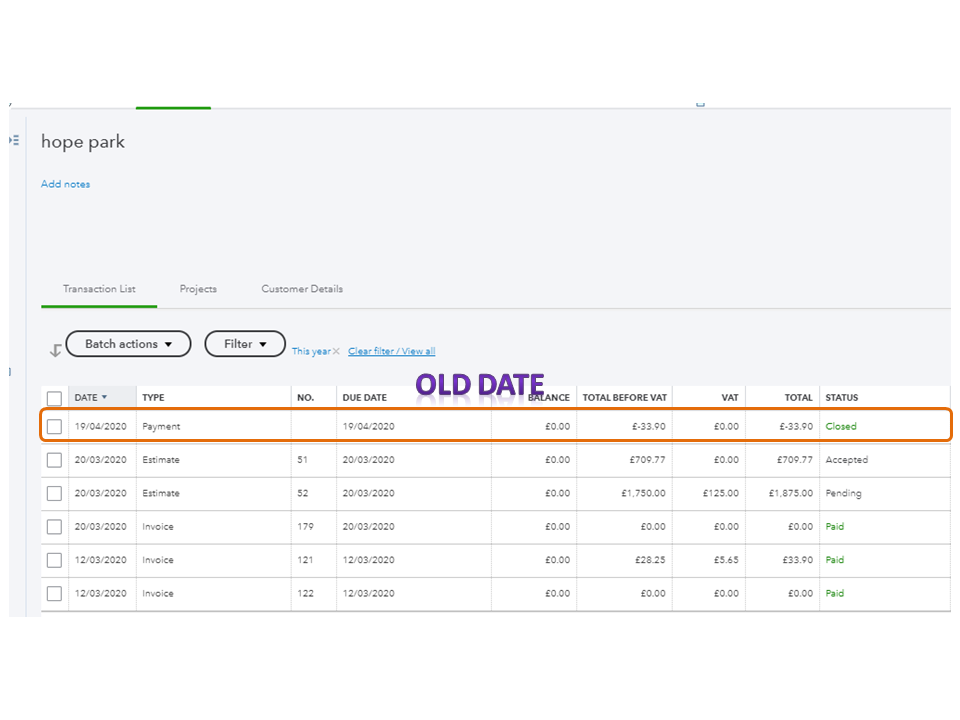Expand the left navigation panel icon
Viewport: 960px width, 720px height.
point(14,141)
